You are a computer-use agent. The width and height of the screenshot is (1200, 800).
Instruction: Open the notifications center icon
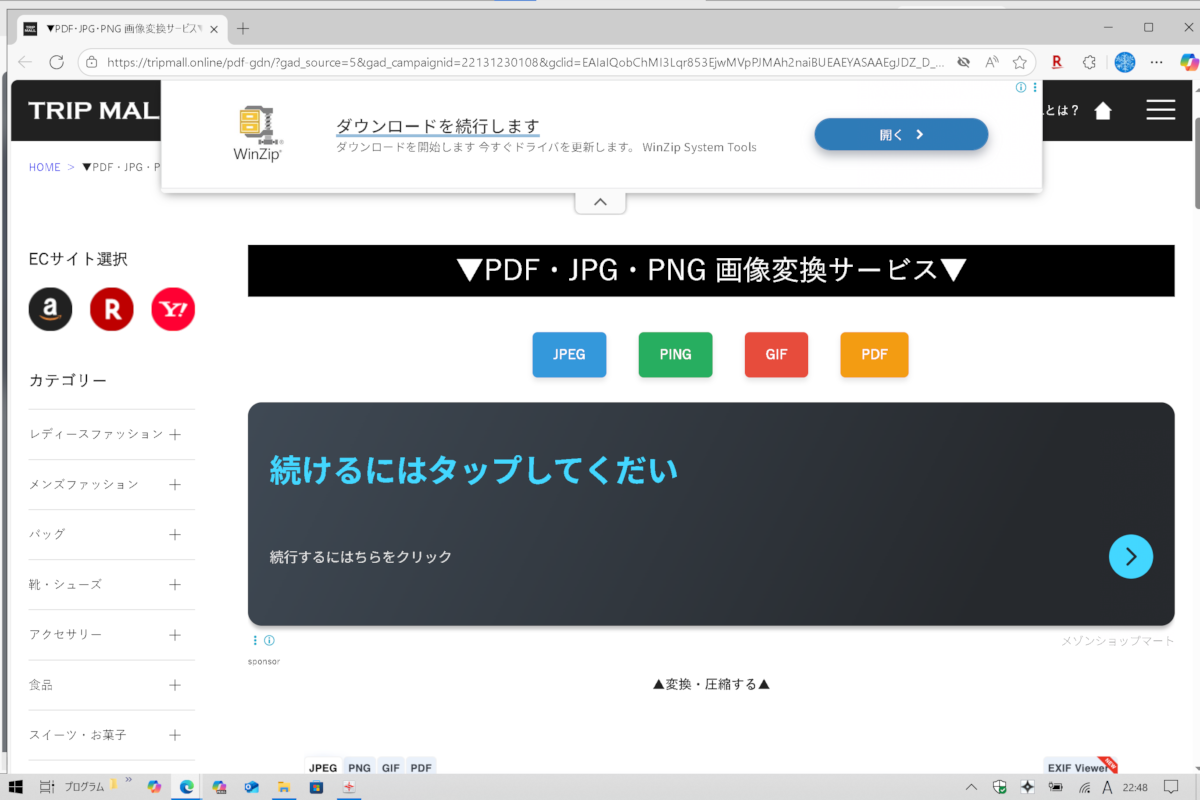pos(1171,787)
